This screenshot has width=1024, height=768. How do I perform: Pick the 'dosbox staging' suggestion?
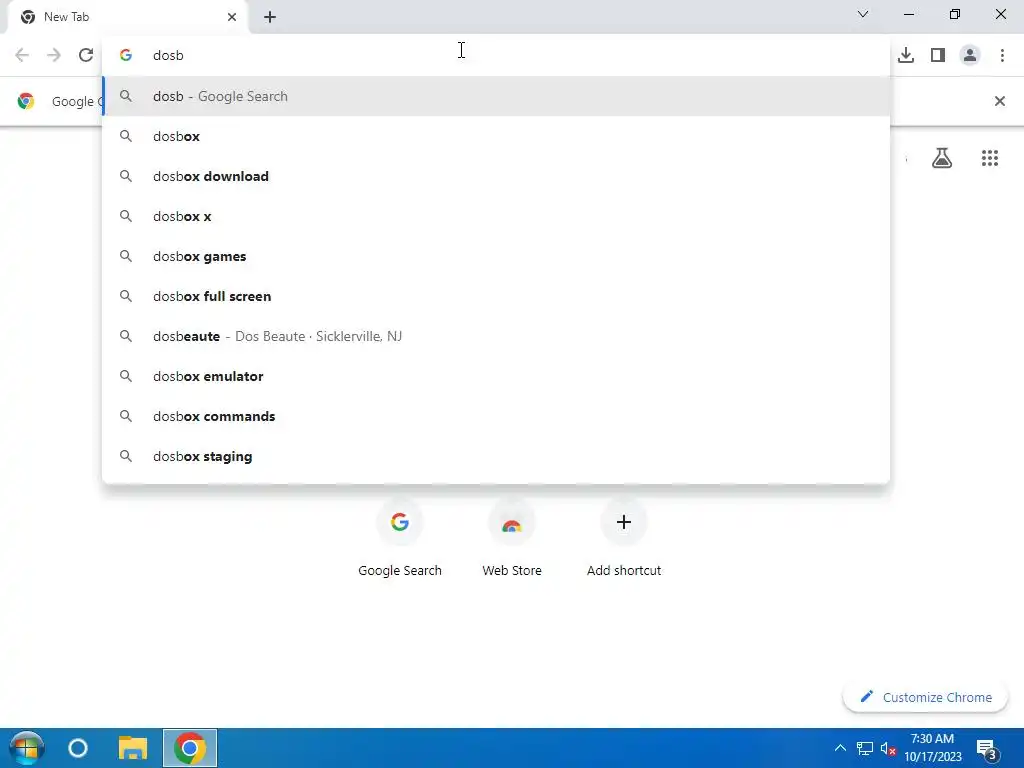[496, 456]
